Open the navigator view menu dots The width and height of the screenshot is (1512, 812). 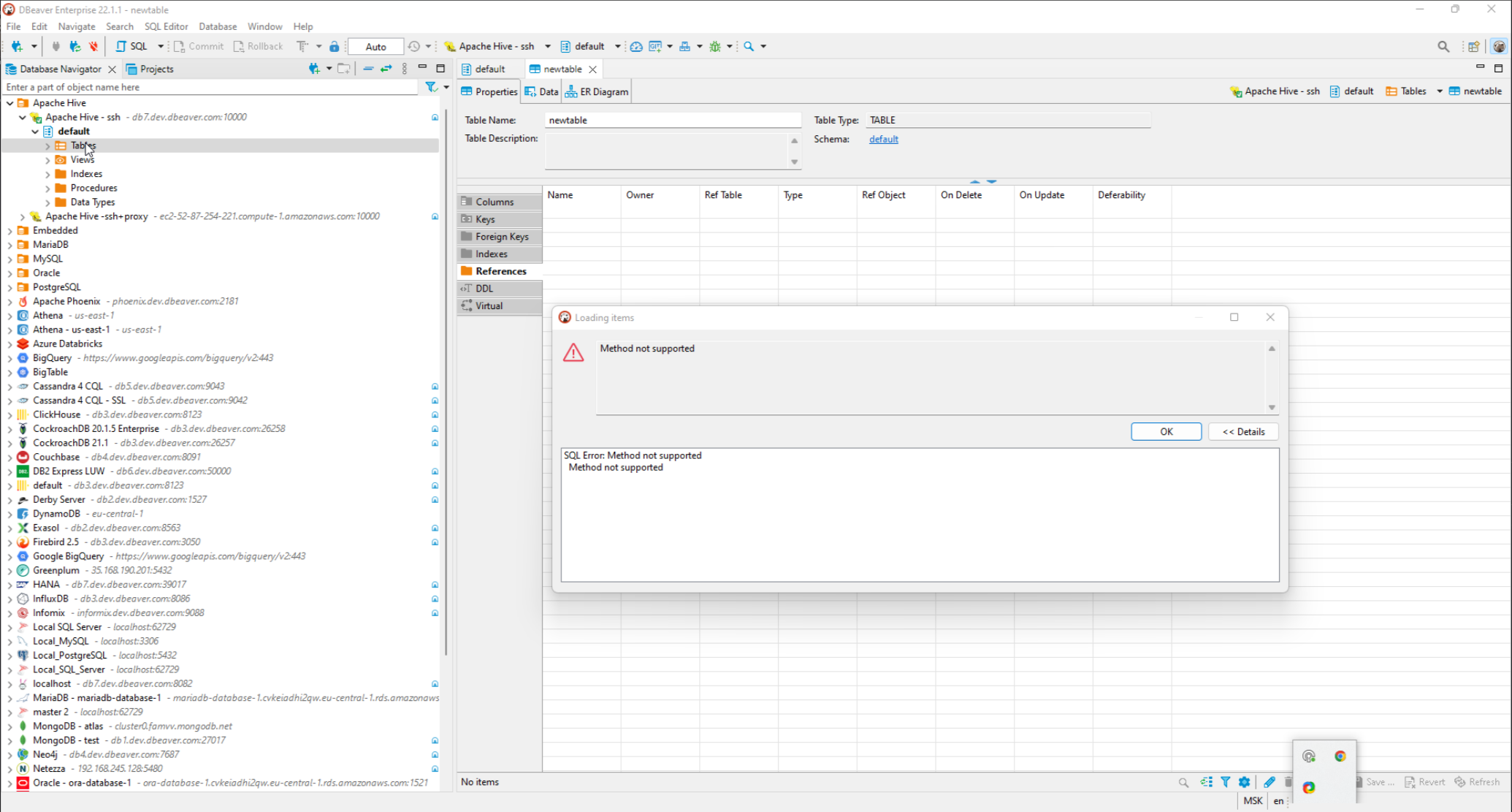tap(405, 69)
